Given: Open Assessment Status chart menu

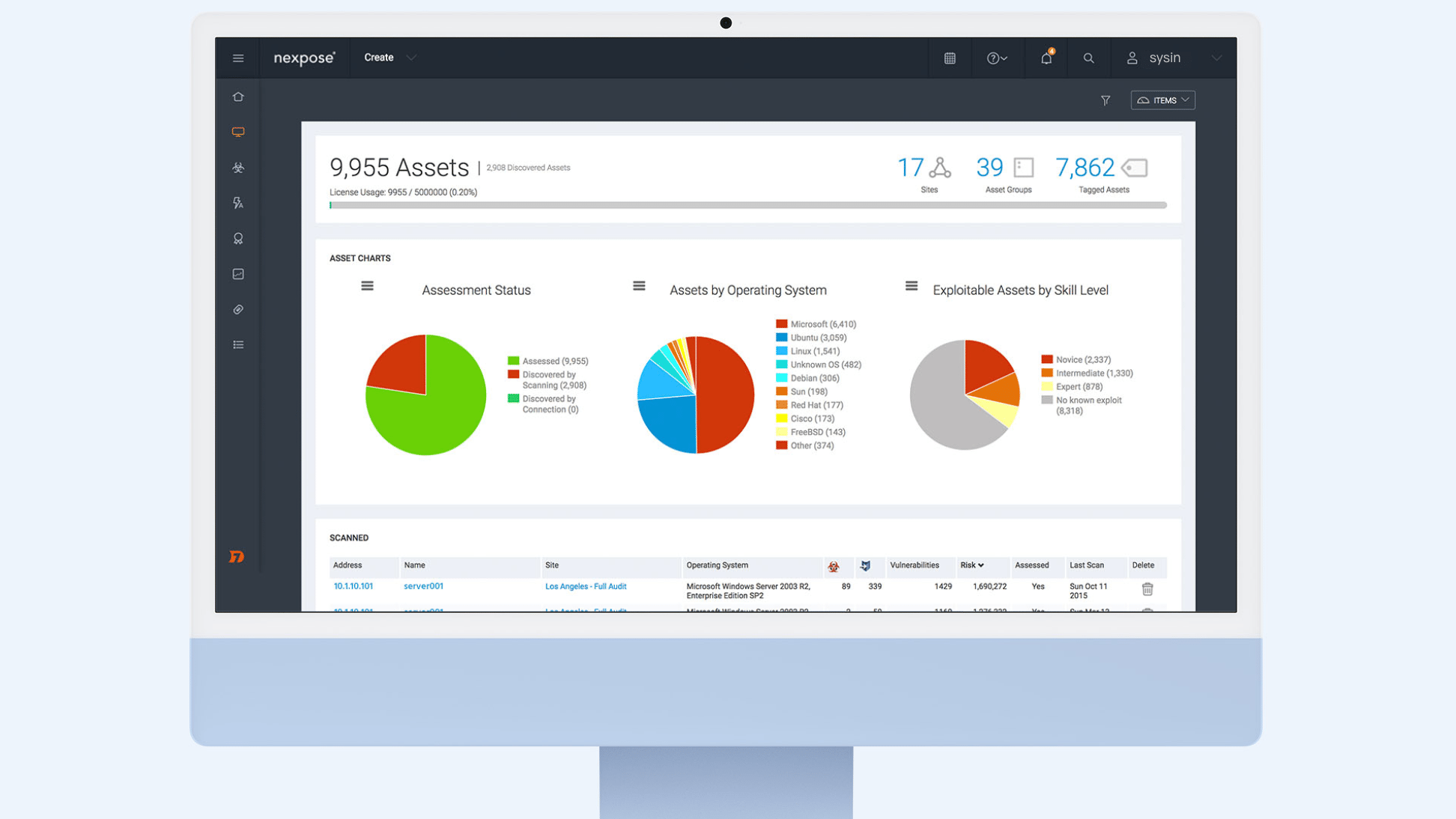Looking at the screenshot, I should pyautogui.click(x=367, y=286).
